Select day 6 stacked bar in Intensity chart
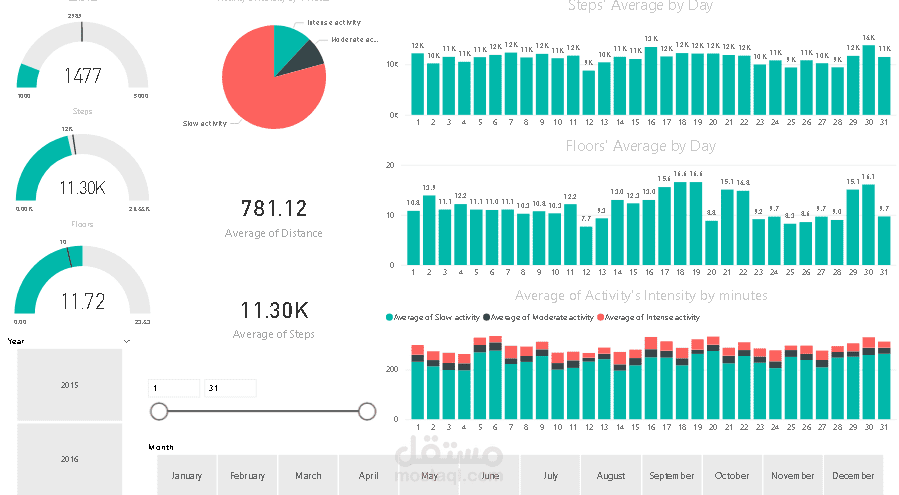 coord(495,377)
